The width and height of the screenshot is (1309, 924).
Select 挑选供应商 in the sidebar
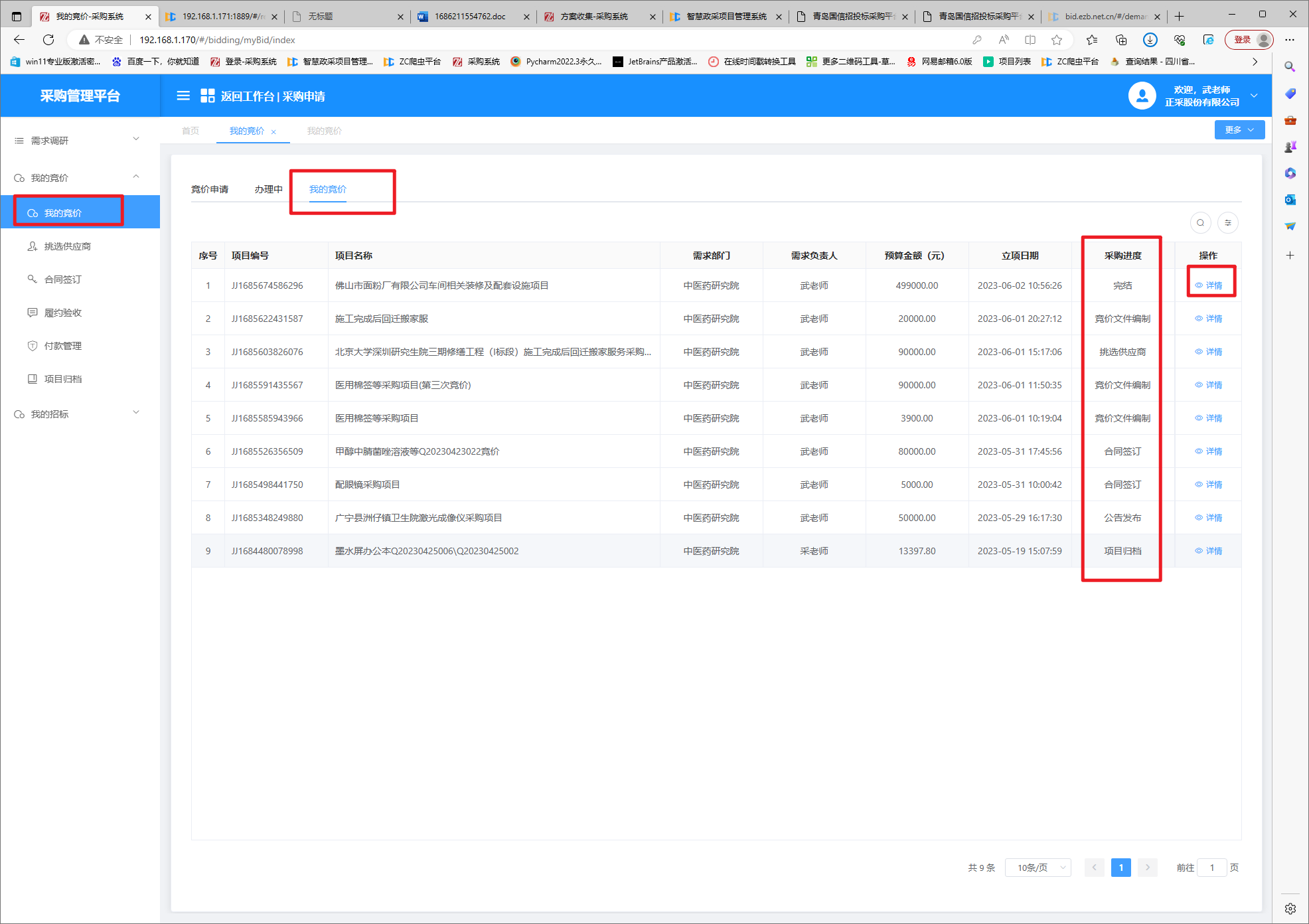click(67, 246)
